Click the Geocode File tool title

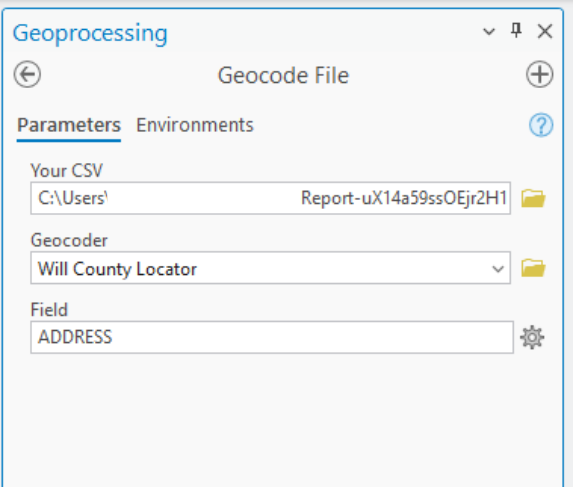pyautogui.click(x=283, y=76)
